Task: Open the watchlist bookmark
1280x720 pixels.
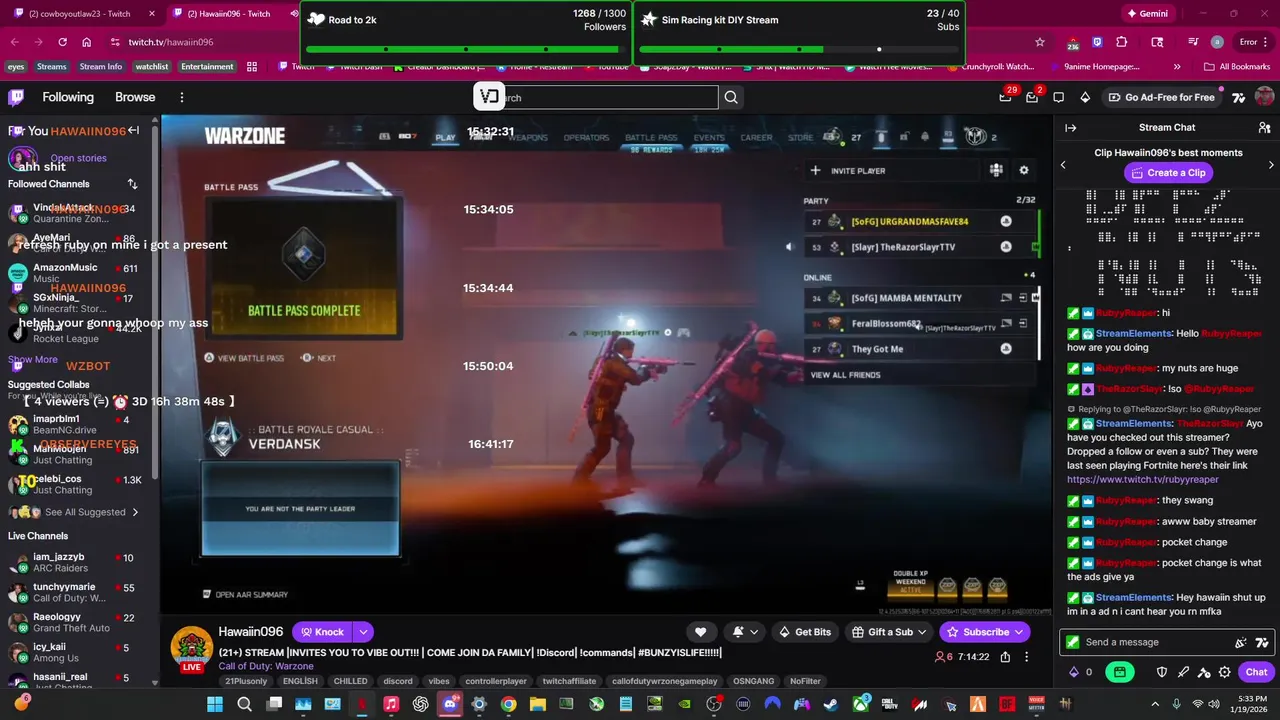Action: point(152,67)
